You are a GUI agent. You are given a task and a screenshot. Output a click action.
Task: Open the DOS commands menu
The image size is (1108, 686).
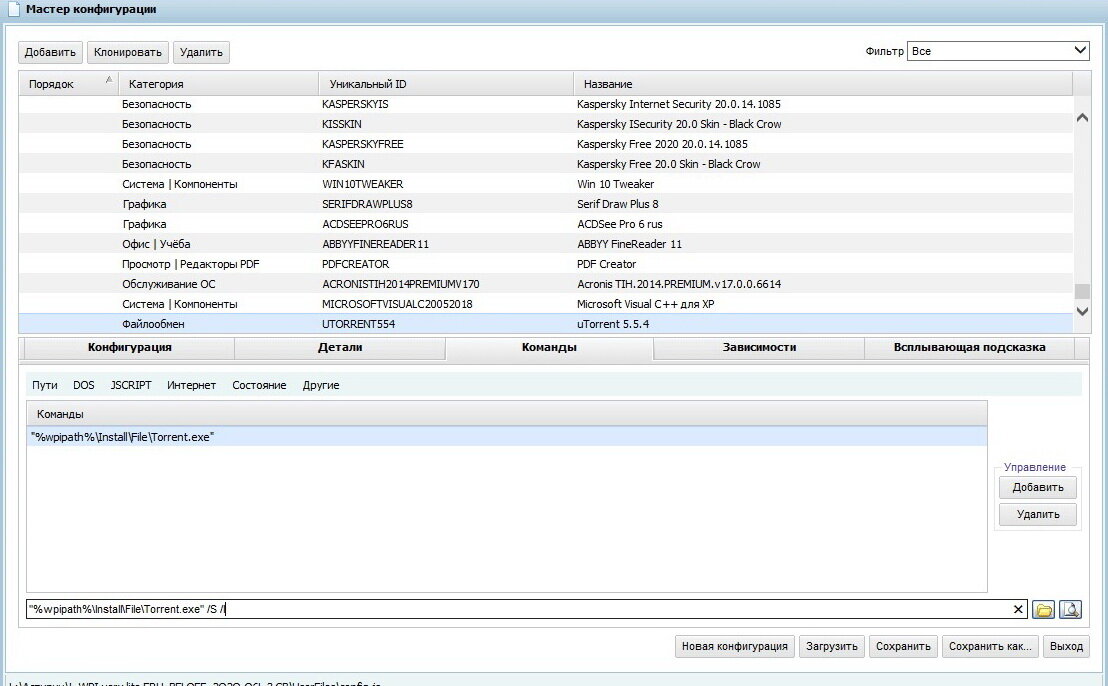(83, 385)
